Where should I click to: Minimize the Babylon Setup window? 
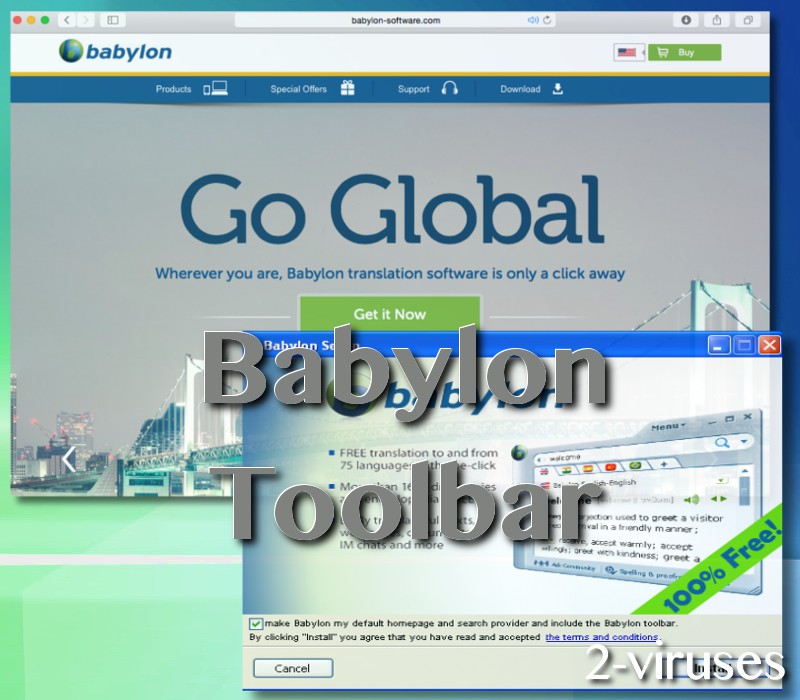pos(718,345)
